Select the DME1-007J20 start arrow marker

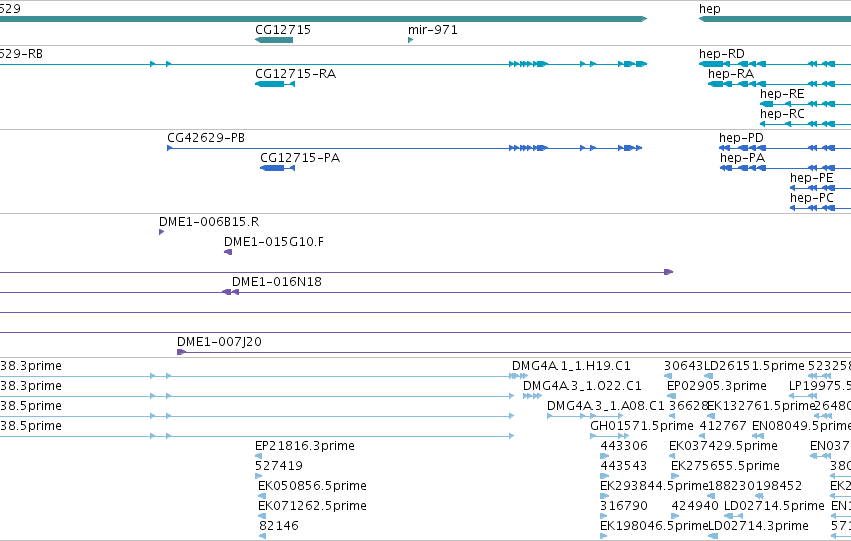(182, 352)
